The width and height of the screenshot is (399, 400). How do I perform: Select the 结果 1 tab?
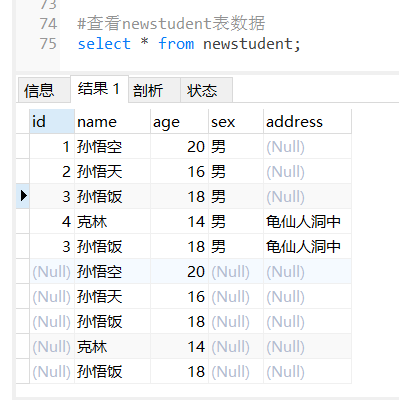click(99, 89)
